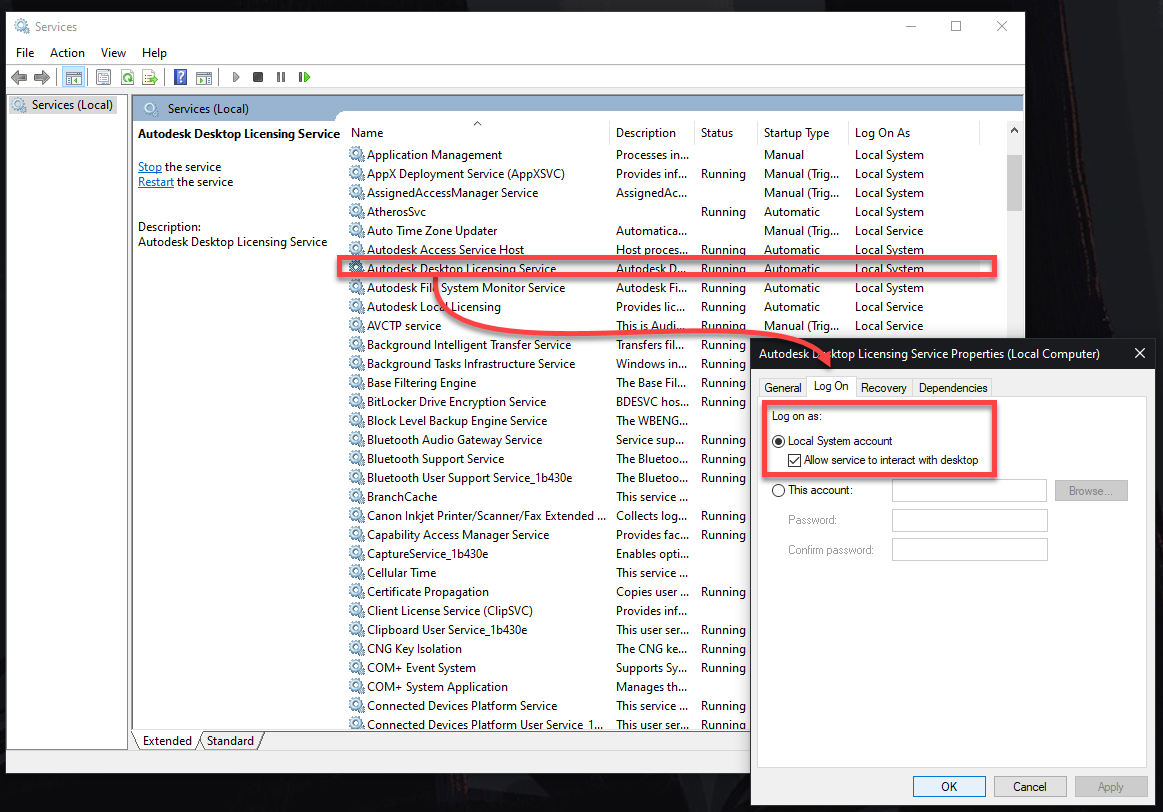Open the Help toolbar icon

click(180, 77)
